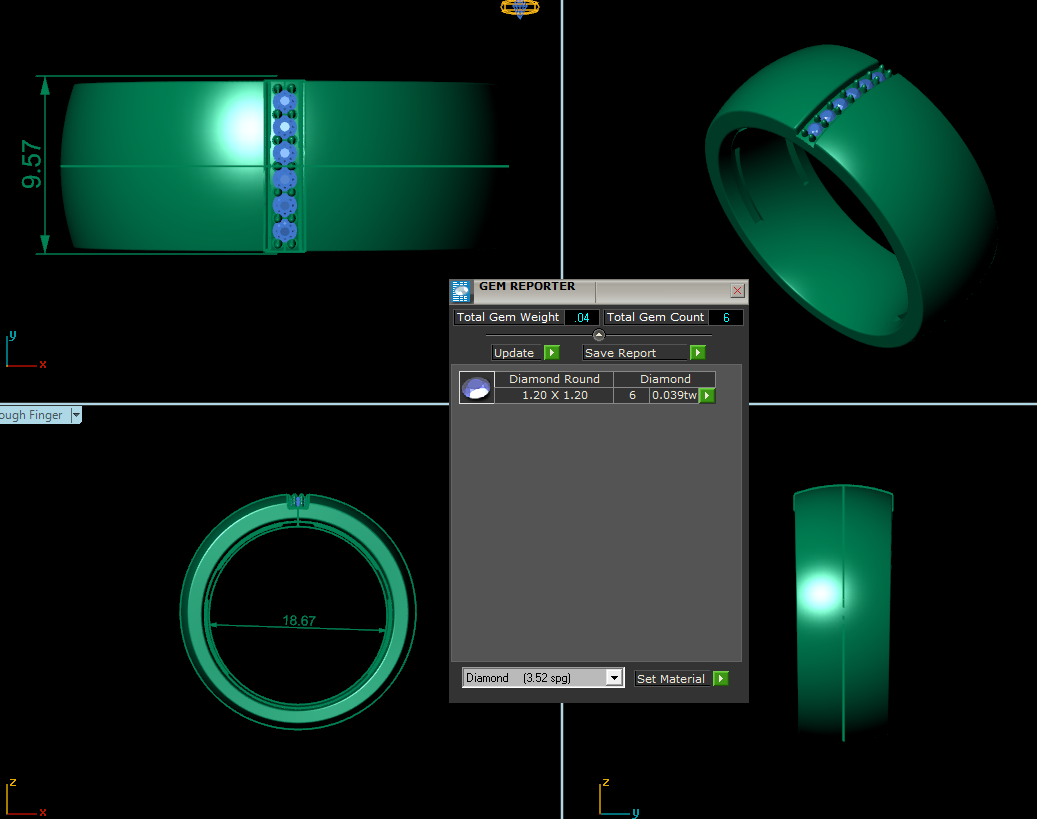Click the green arrow next to Update
The width and height of the screenshot is (1037, 819).
tap(552, 353)
